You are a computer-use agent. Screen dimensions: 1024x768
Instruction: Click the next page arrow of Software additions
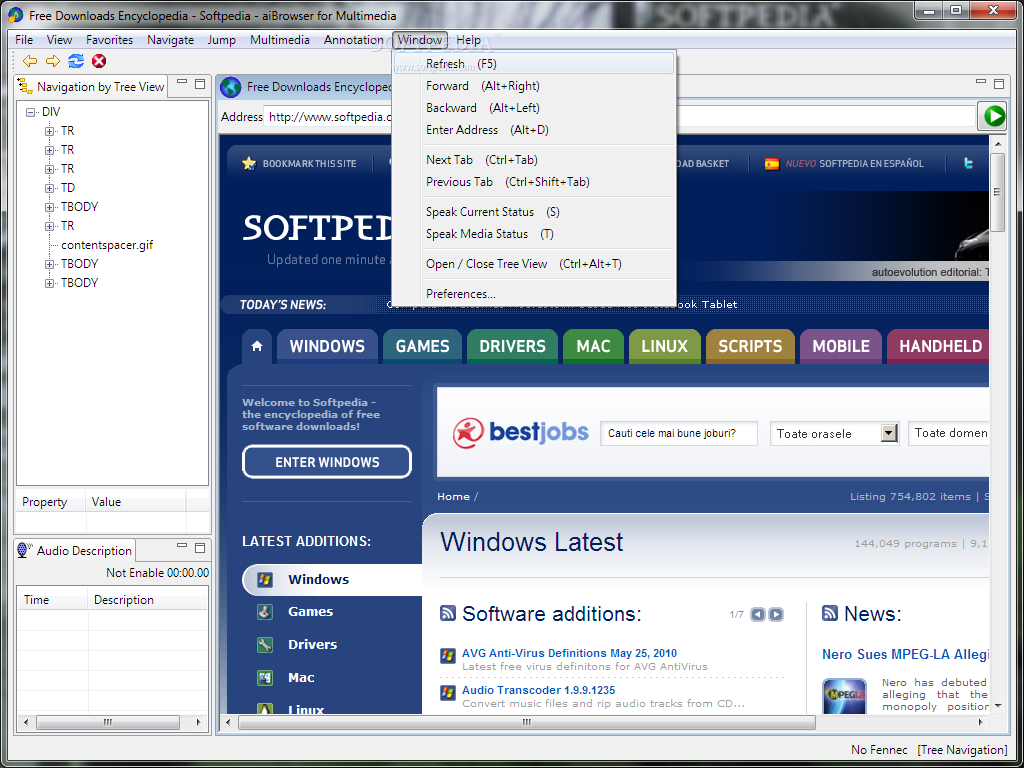(x=776, y=614)
